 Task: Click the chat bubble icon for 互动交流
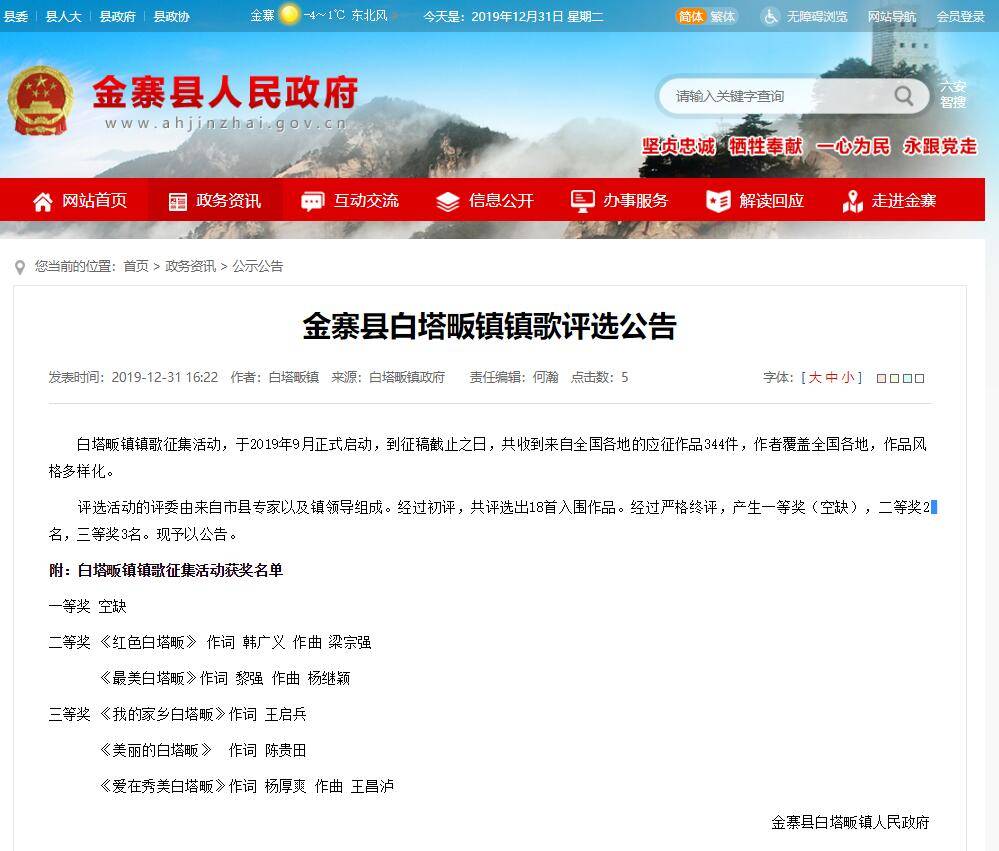pos(312,201)
